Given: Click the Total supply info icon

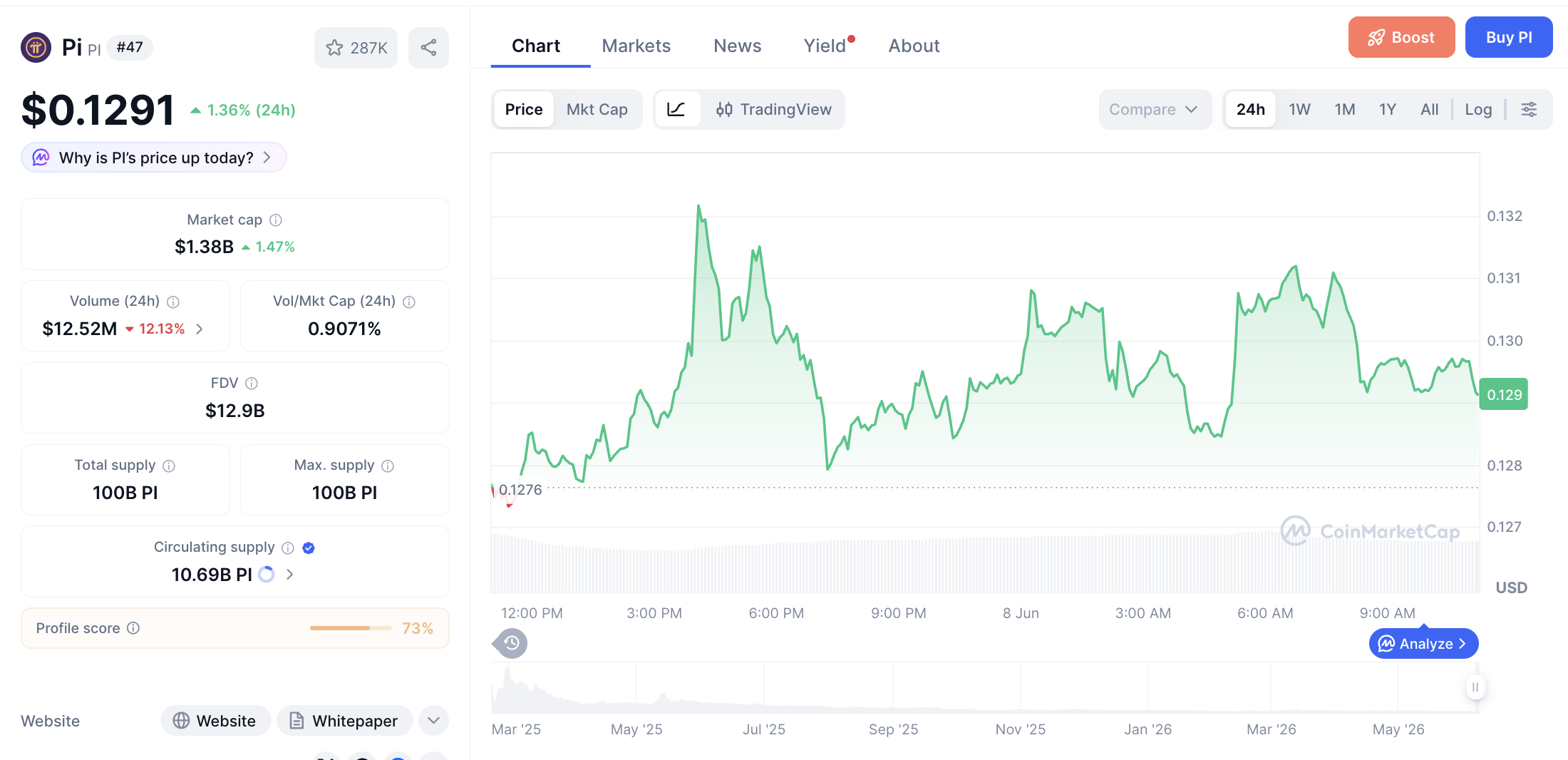Looking at the screenshot, I should pyautogui.click(x=169, y=466).
